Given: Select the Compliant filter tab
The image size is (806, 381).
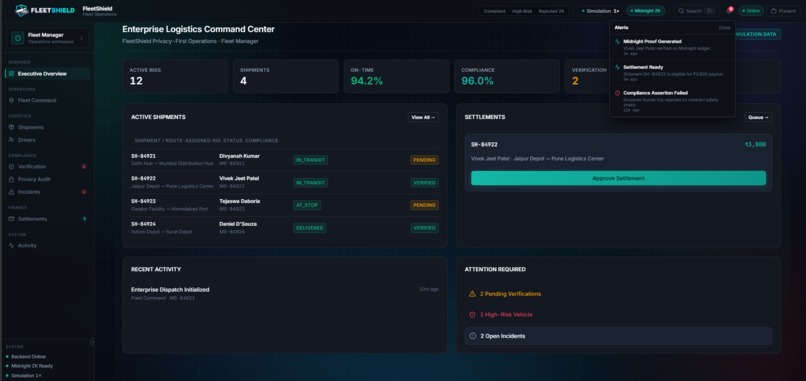Looking at the screenshot, I should (x=494, y=11).
